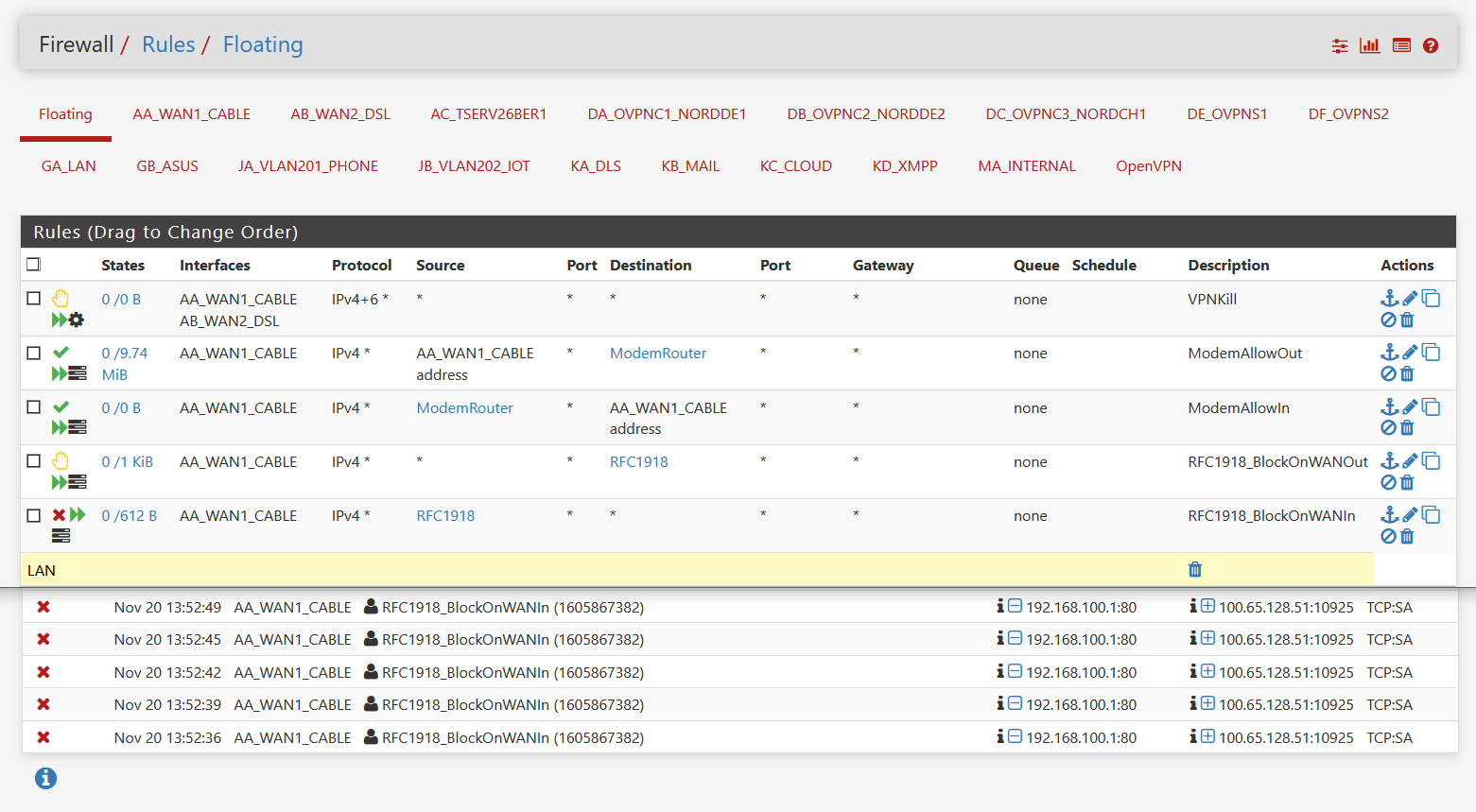Open states link 0 /1 KiB
1476x812 pixels.
tap(128, 461)
